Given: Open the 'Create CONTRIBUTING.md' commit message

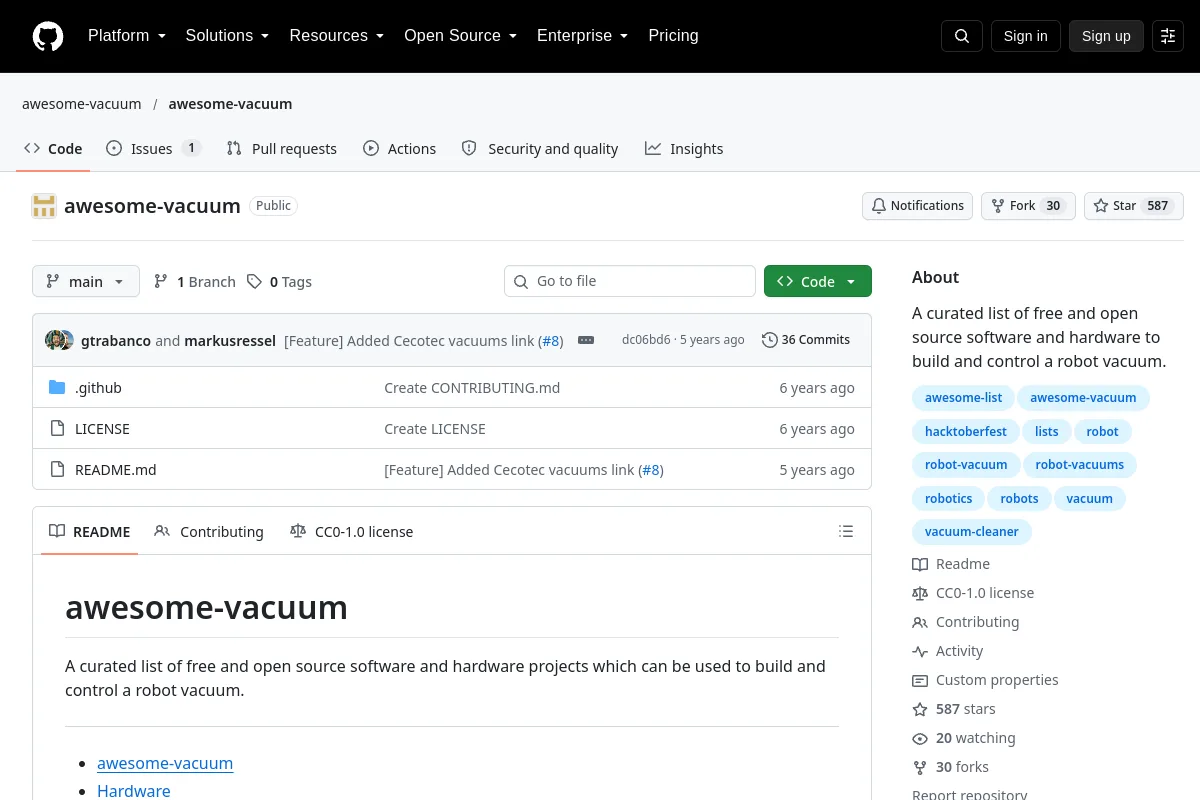Looking at the screenshot, I should click(x=472, y=388).
